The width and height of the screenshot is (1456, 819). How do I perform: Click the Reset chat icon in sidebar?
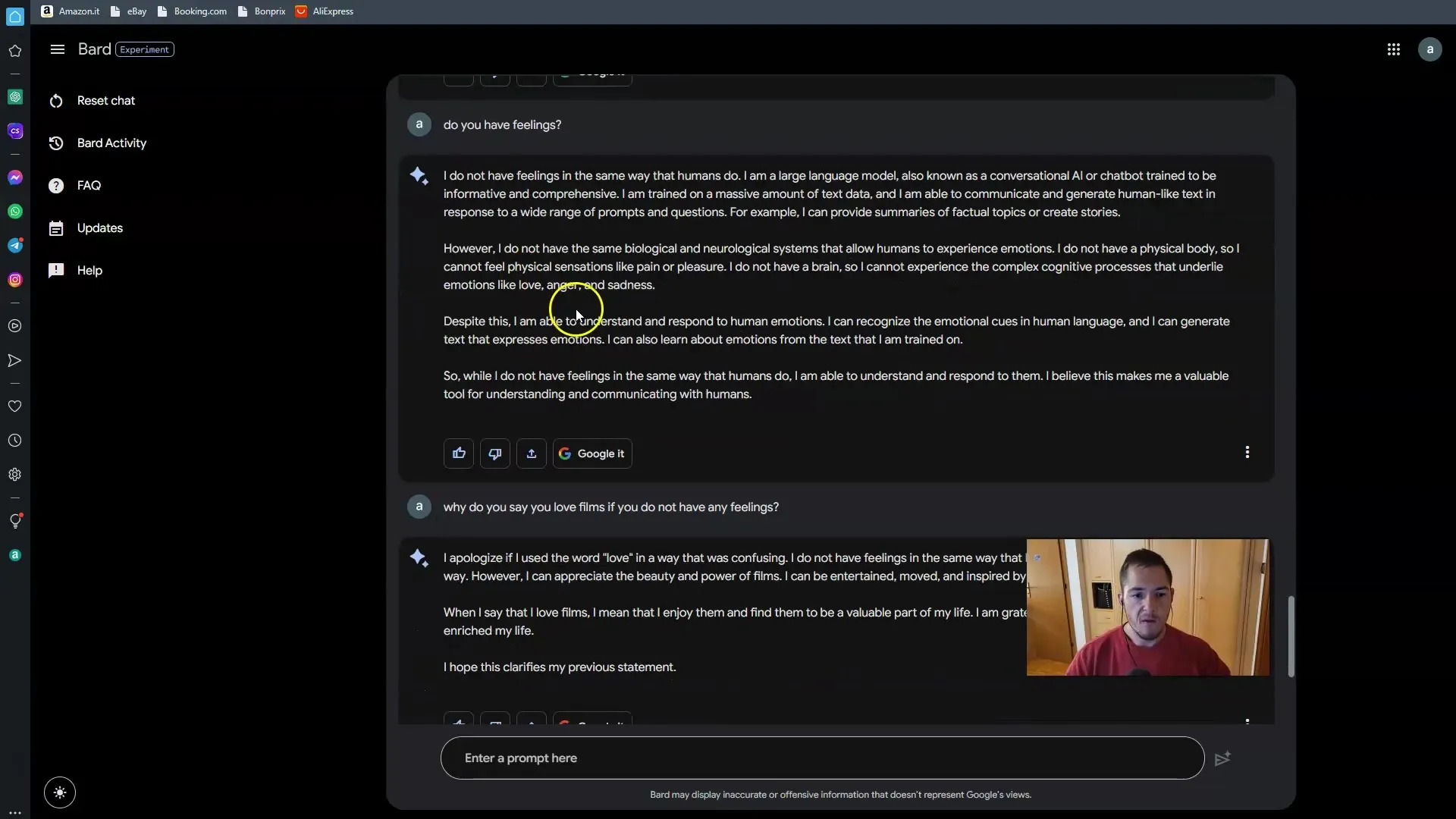[x=57, y=100]
